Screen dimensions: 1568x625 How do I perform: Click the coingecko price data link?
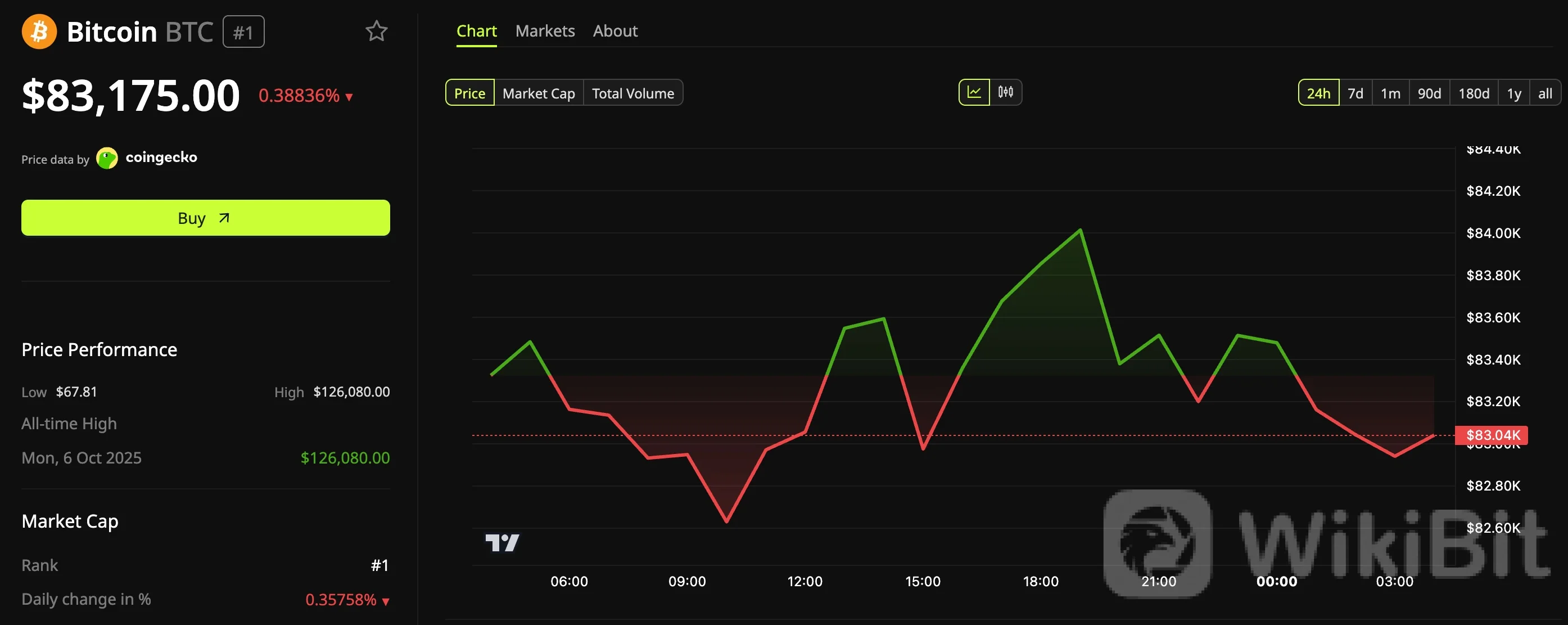[x=161, y=157]
